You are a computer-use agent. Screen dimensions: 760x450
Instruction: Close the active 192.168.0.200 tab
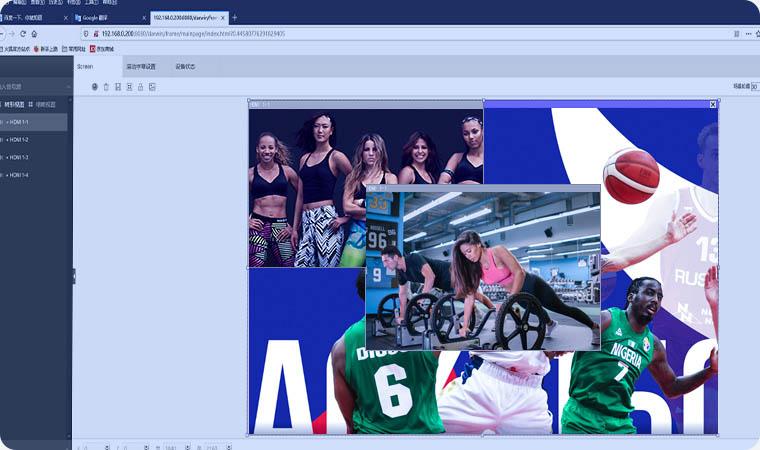tap(223, 18)
